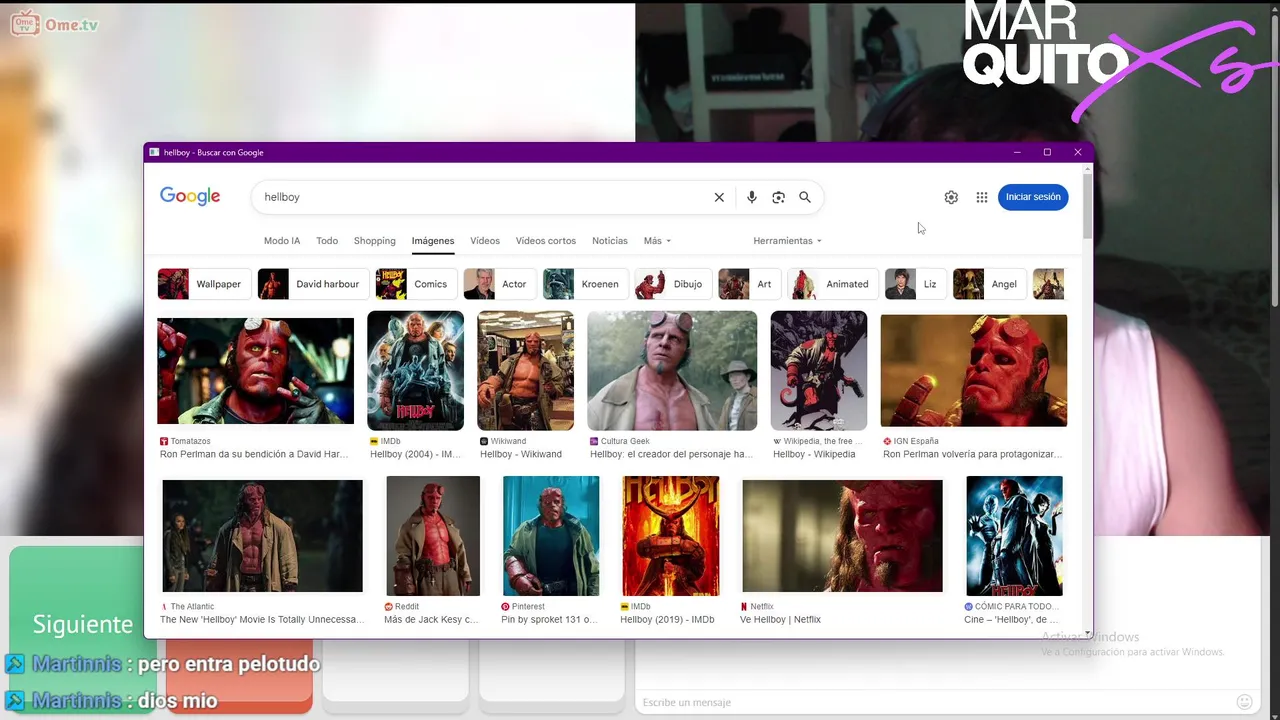Open 'Ron Perlman da su bendición' link
This screenshot has height=720, width=1280.
point(254,454)
